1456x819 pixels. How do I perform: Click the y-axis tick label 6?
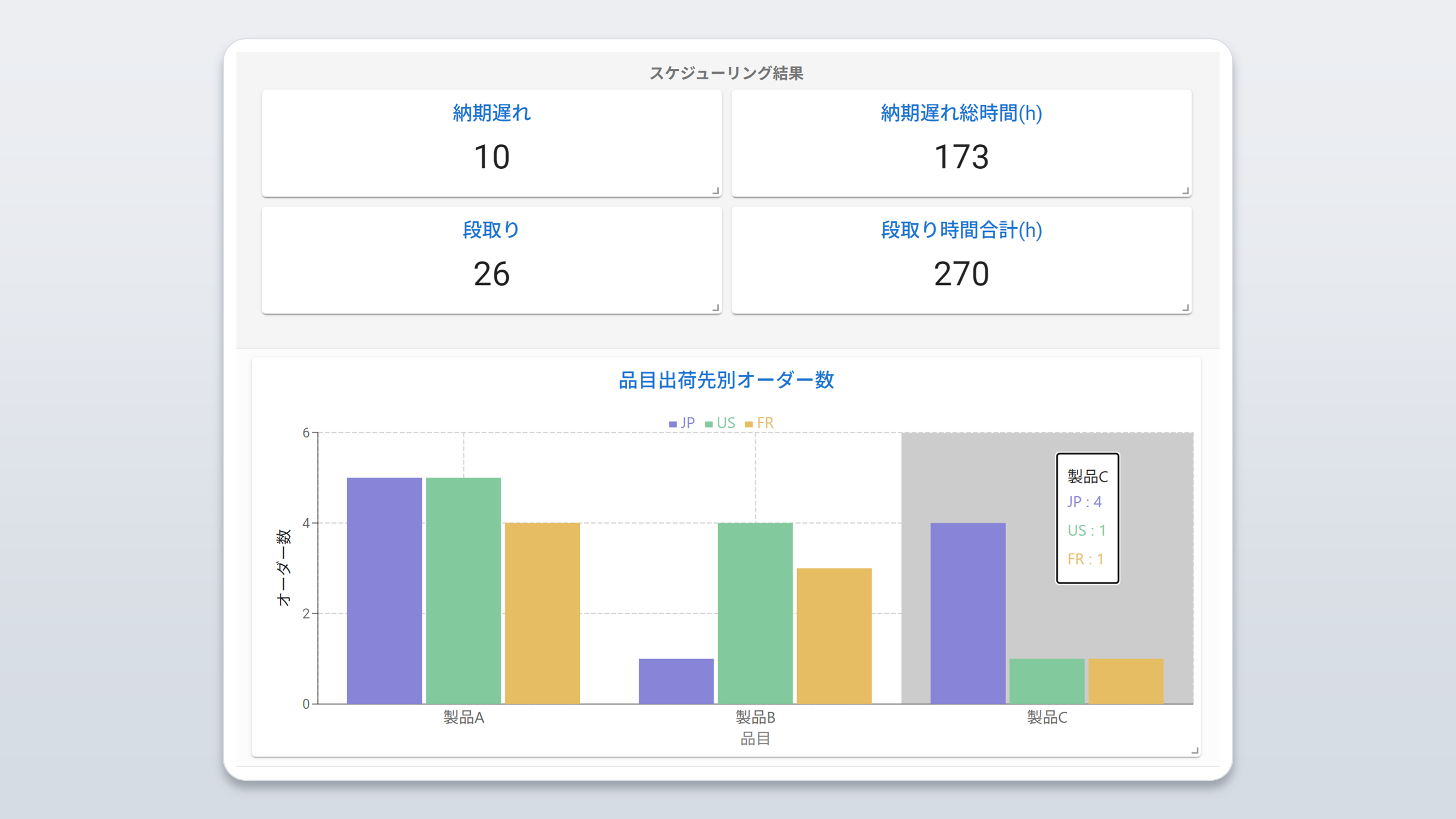[306, 433]
